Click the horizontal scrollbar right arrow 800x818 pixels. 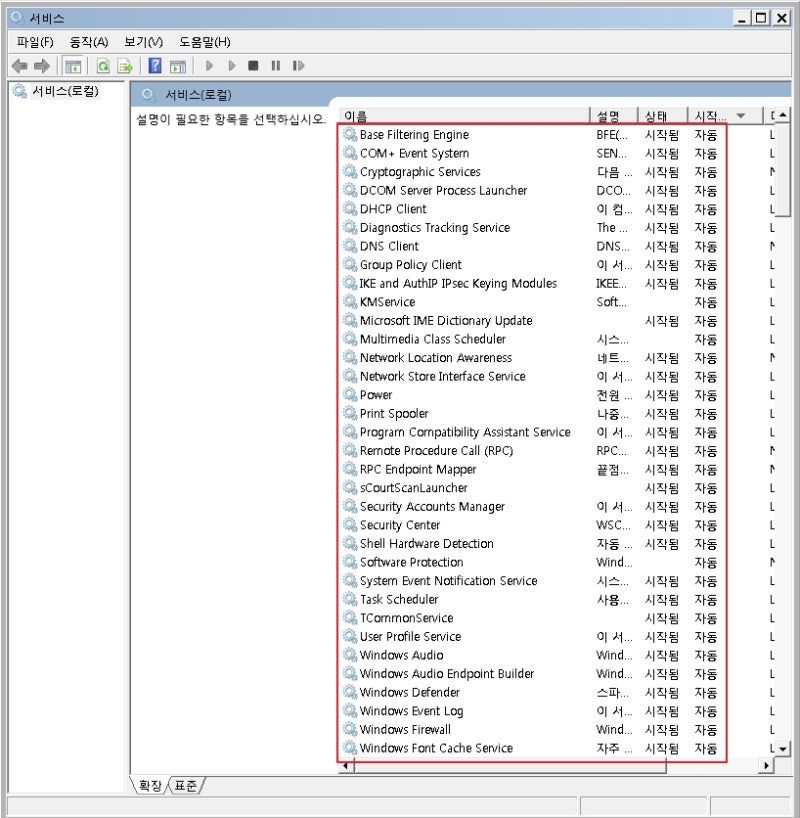766,766
